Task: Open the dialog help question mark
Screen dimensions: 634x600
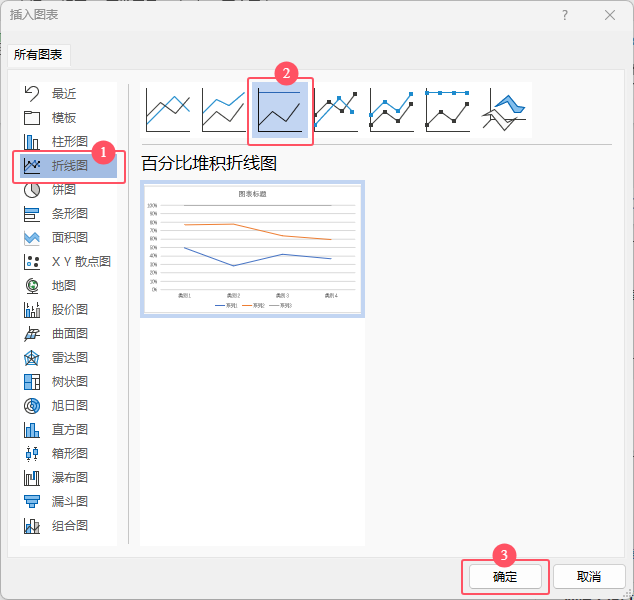Action: click(x=565, y=15)
